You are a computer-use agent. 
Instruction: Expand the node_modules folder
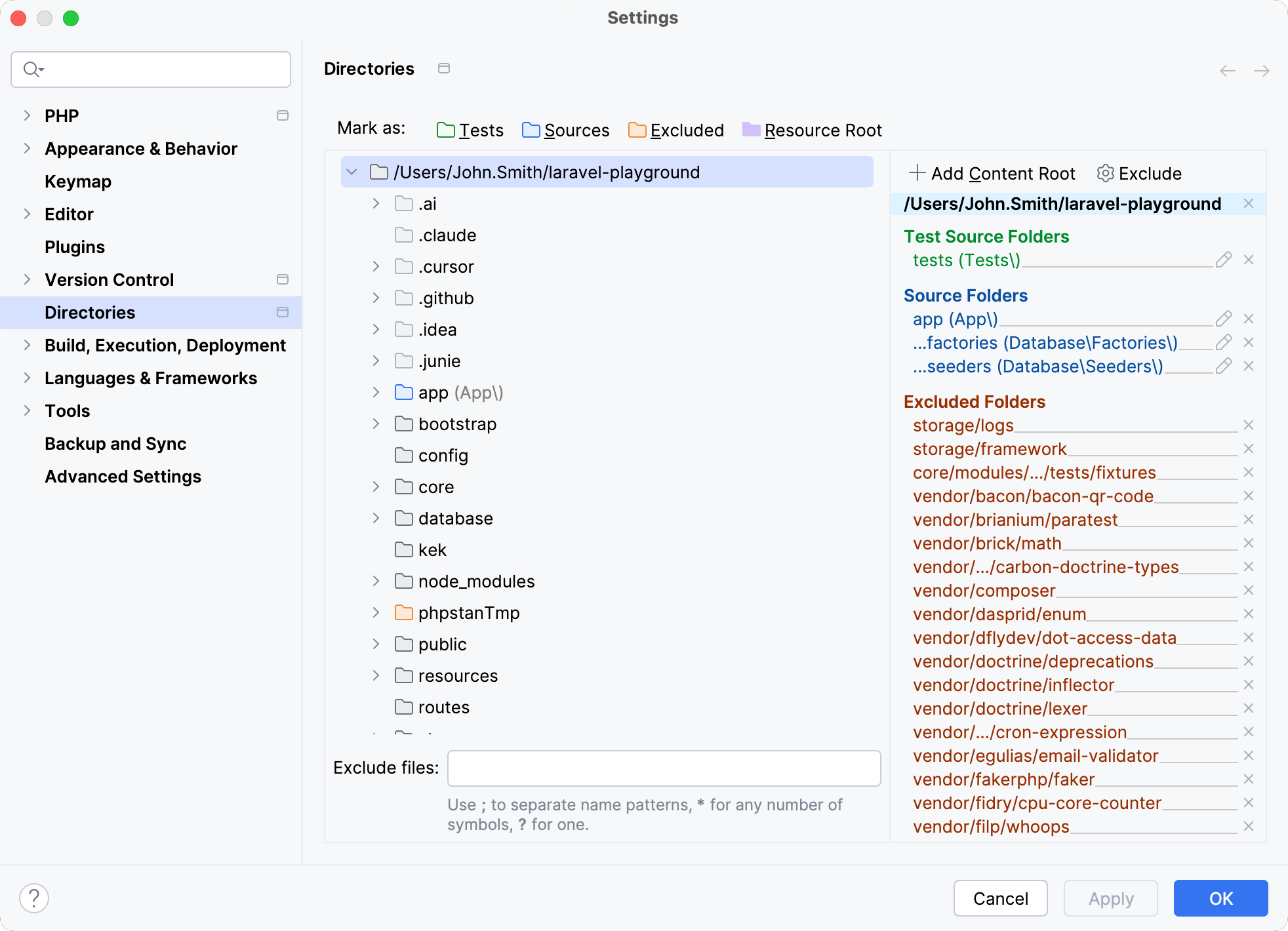coord(375,581)
